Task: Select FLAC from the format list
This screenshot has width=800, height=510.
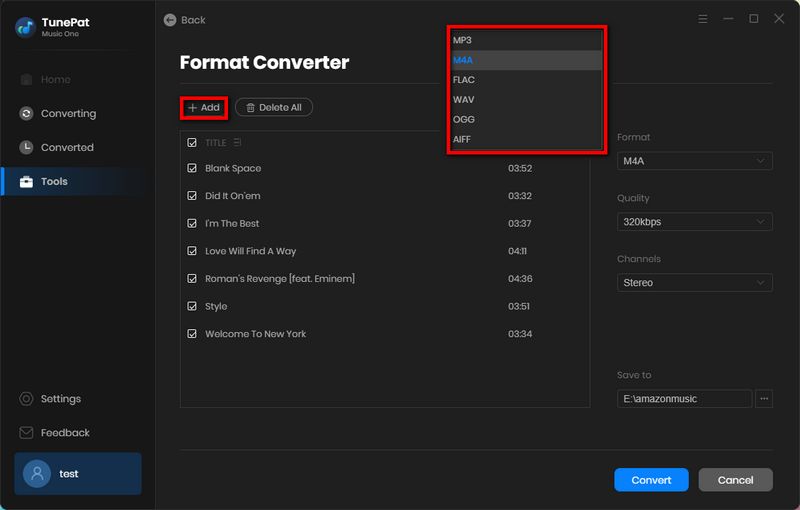Action: (527, 80)
